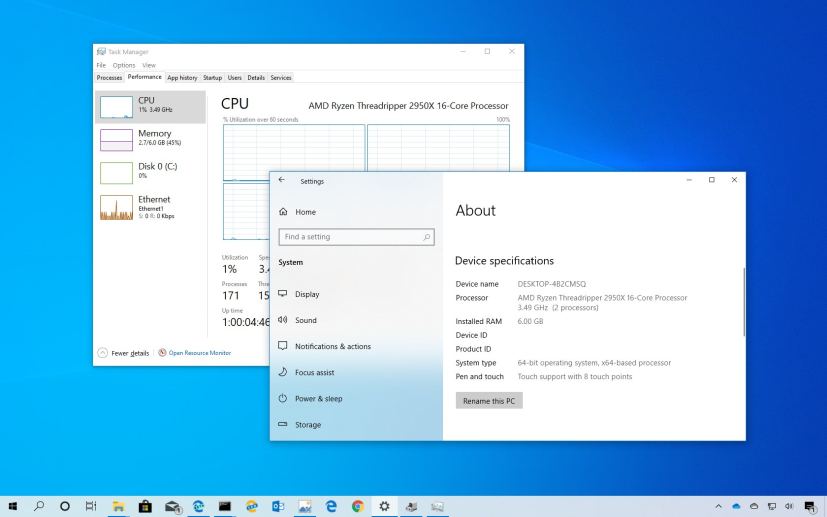Click Device specifications heading

click(x=504, y=261)
